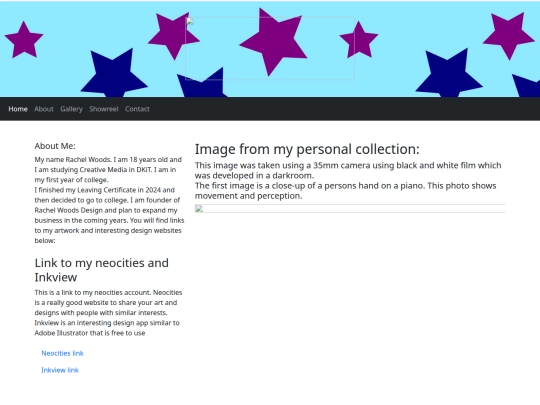Screen dimensions: 540x405
Task: Click broken image icon in header banner
Action: [x=190, y=21]
